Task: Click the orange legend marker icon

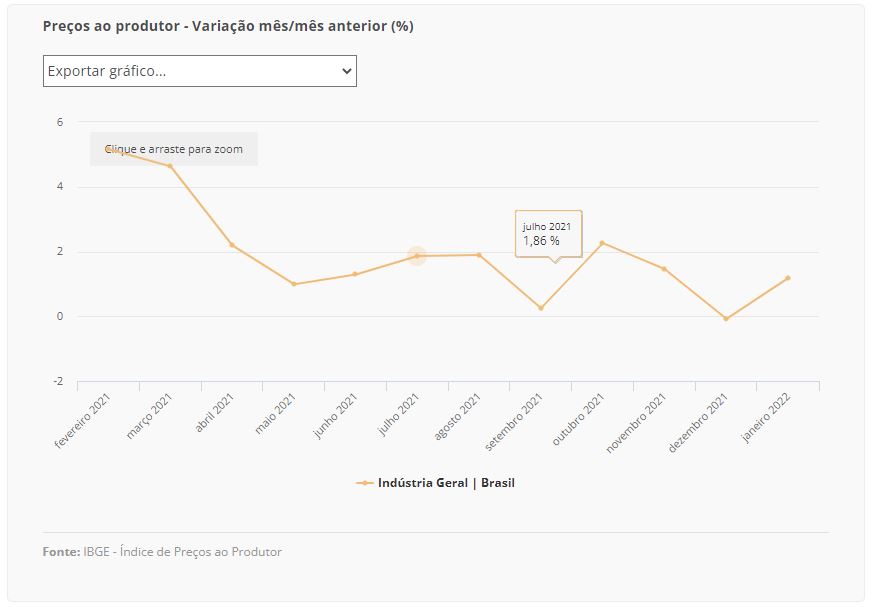Action: (364, 483)
